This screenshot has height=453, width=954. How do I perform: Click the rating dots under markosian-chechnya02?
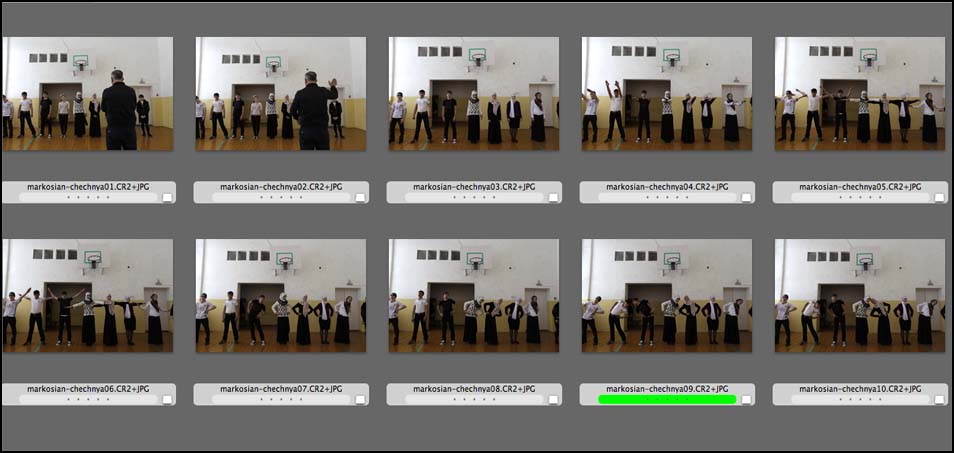coord(281,198)
